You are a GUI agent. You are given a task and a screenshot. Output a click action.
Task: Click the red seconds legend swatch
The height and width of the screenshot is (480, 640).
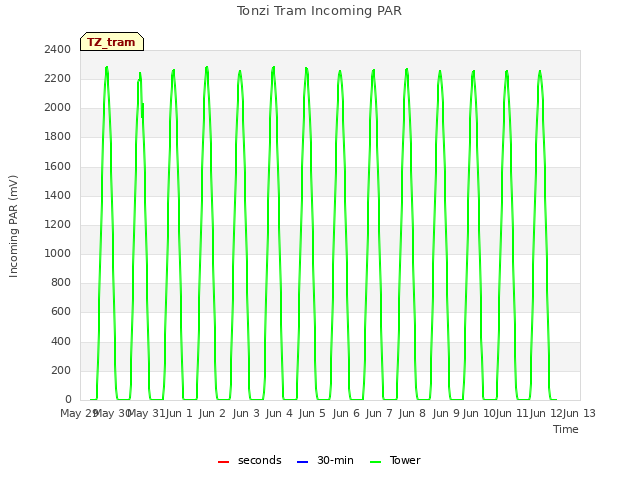223,462
